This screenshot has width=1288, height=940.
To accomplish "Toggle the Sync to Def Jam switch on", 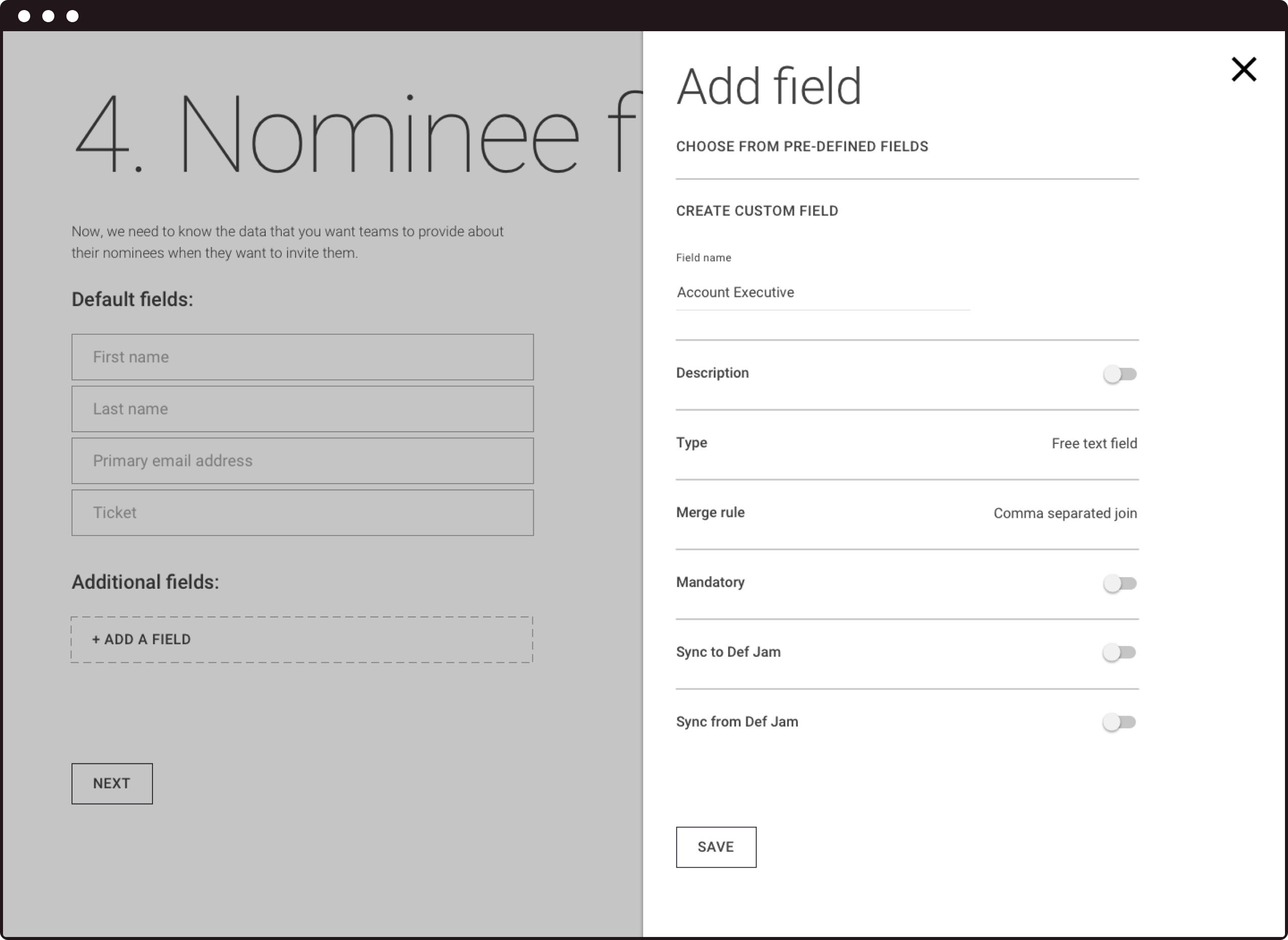I will 1119,653.
